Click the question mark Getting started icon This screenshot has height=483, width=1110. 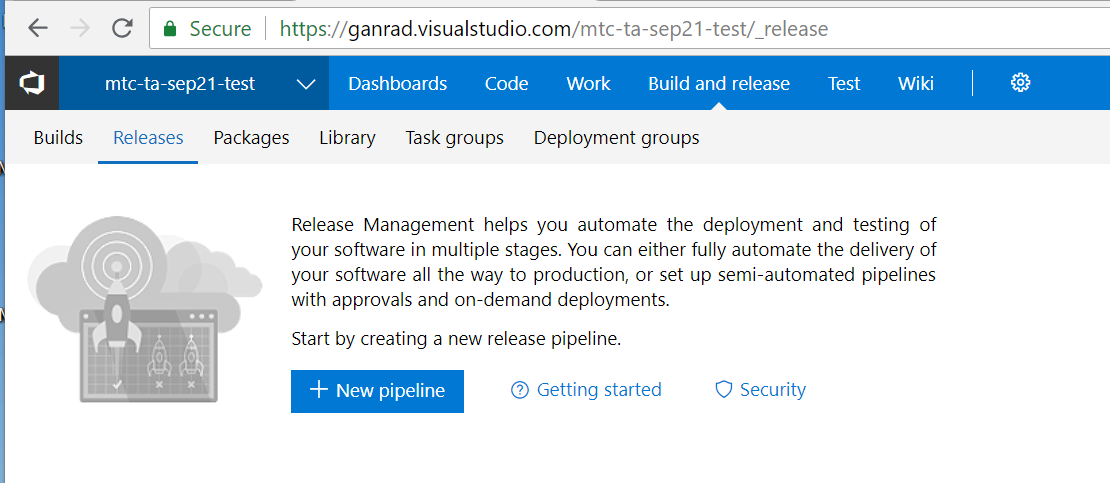coord(520,390)
